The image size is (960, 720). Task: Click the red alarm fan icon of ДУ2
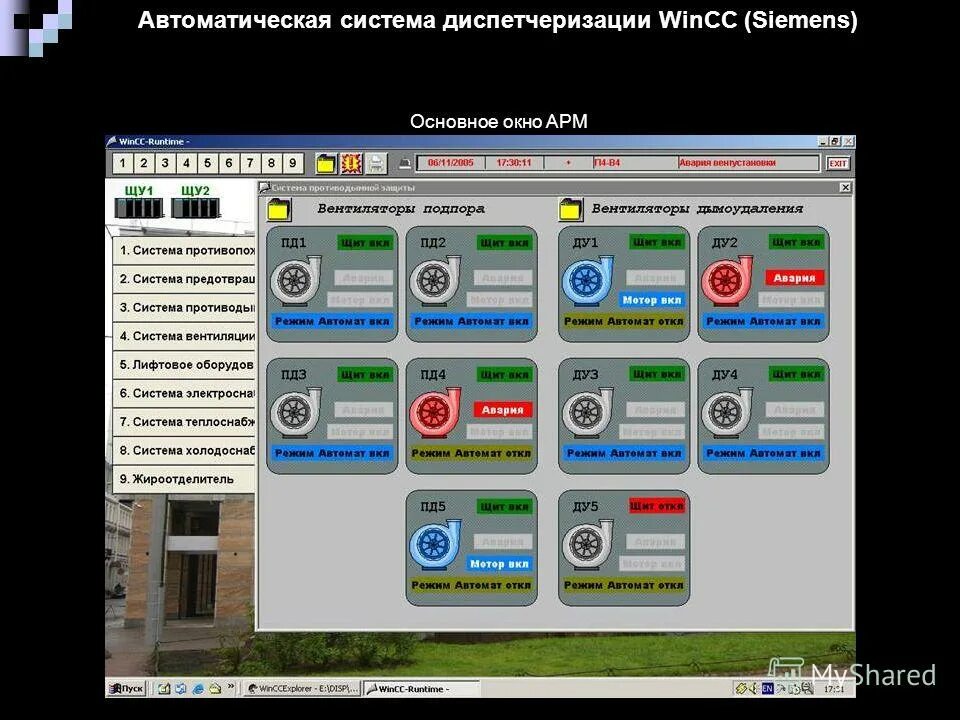point(728,278)
